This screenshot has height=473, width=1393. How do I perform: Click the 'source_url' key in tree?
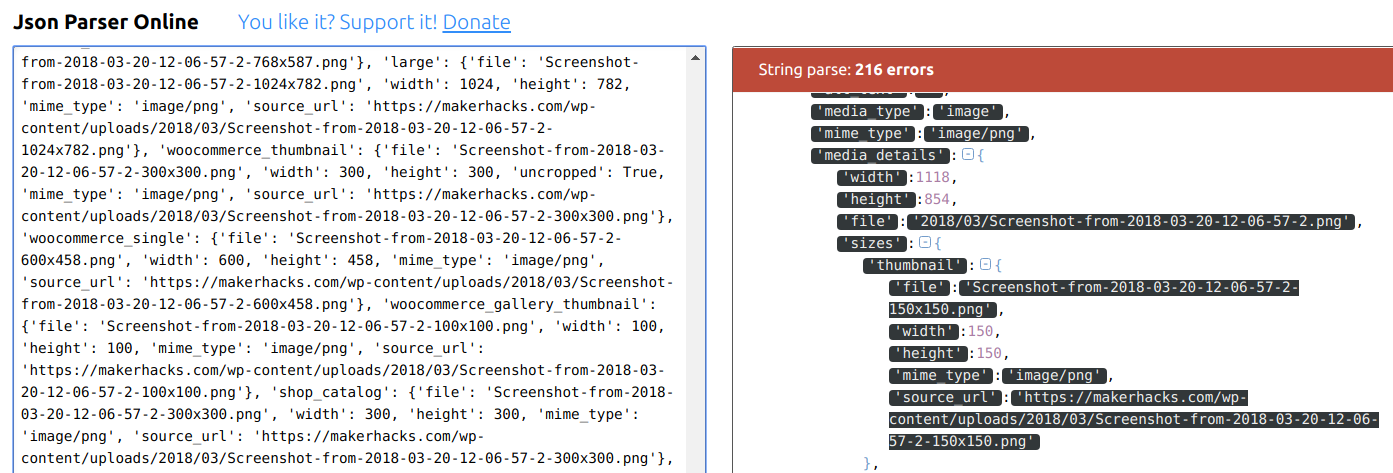point(945,397)
